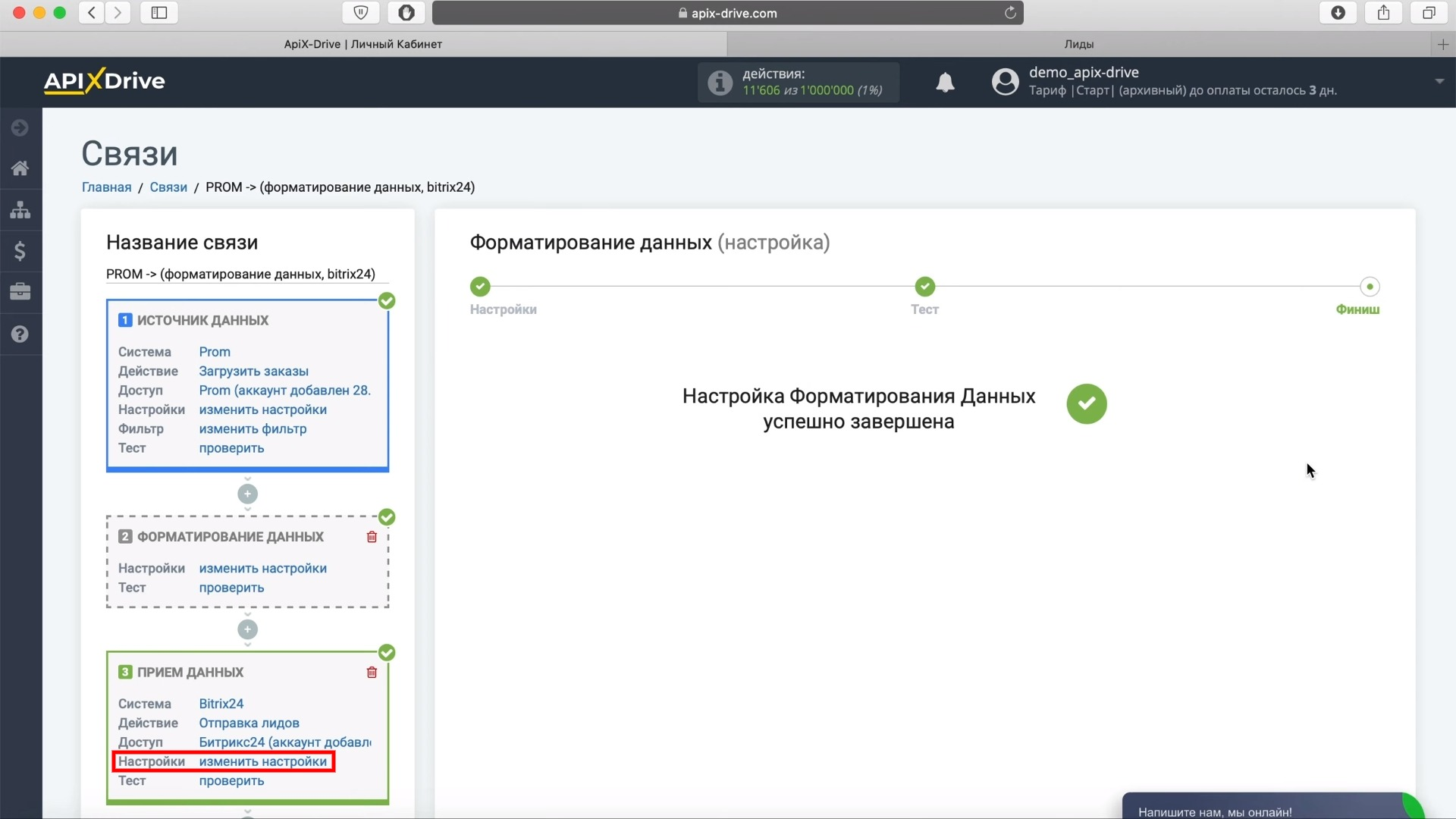Add a block after Форматирование данных

pyautogui.click(x=247, y=629)
